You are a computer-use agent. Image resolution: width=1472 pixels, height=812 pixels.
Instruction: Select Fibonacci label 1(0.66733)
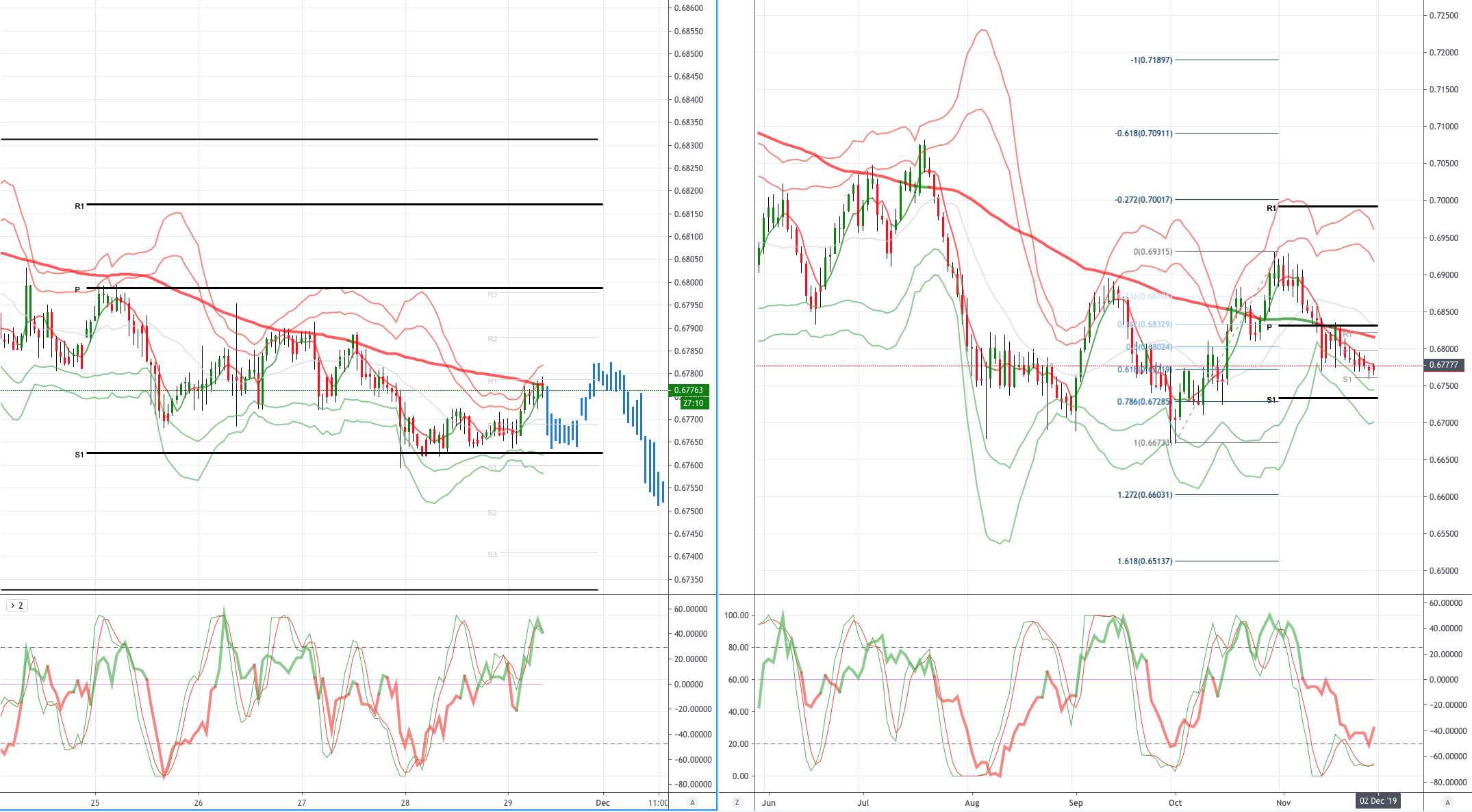(x=1153, y=443)
